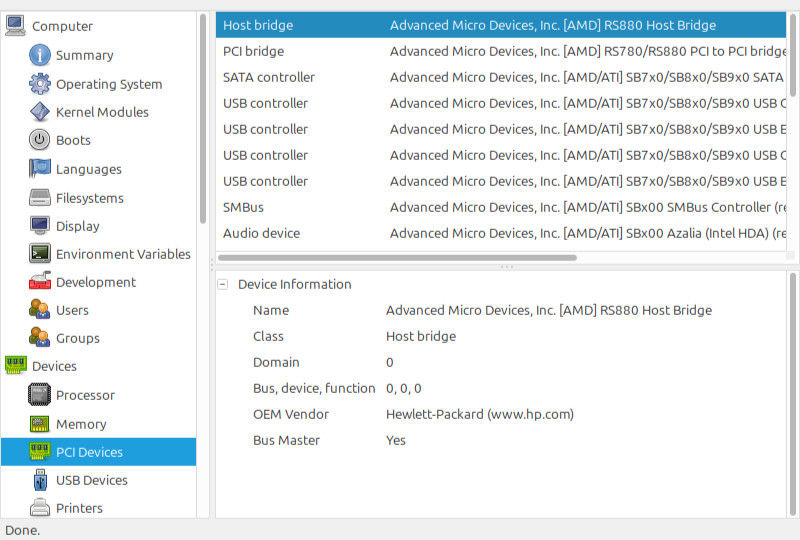Open the Languages flag icon

coord(39,168)
